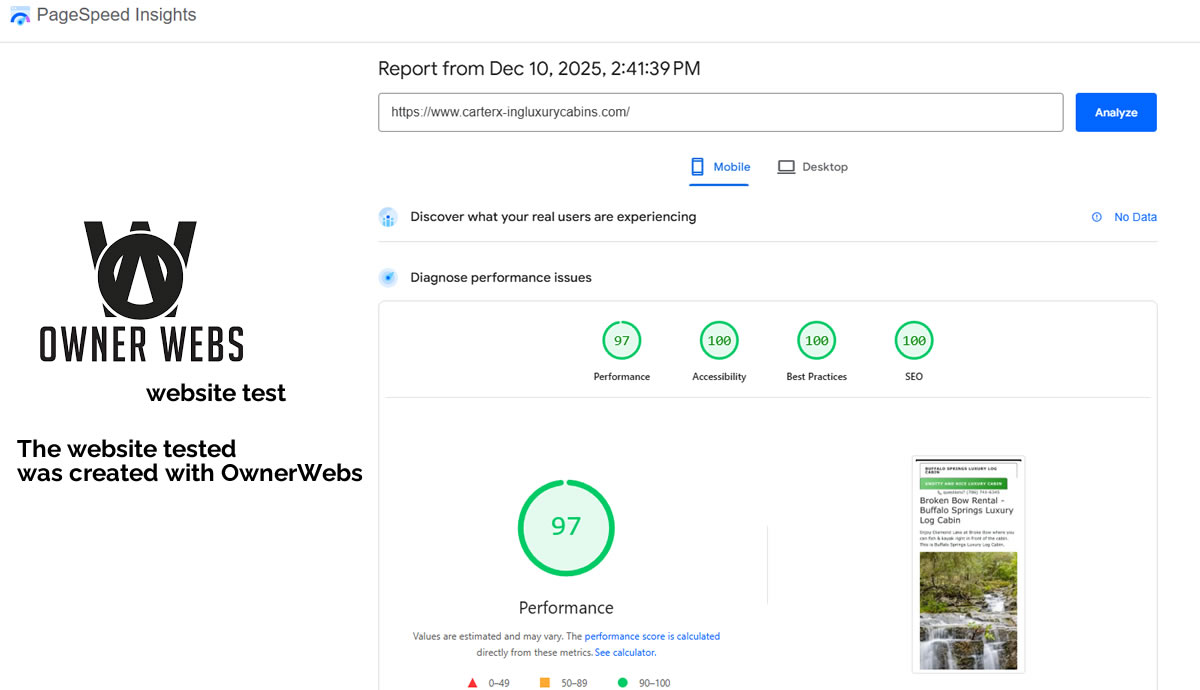Click the mobile page screenshot thumbnail

[x=968, y=564]
